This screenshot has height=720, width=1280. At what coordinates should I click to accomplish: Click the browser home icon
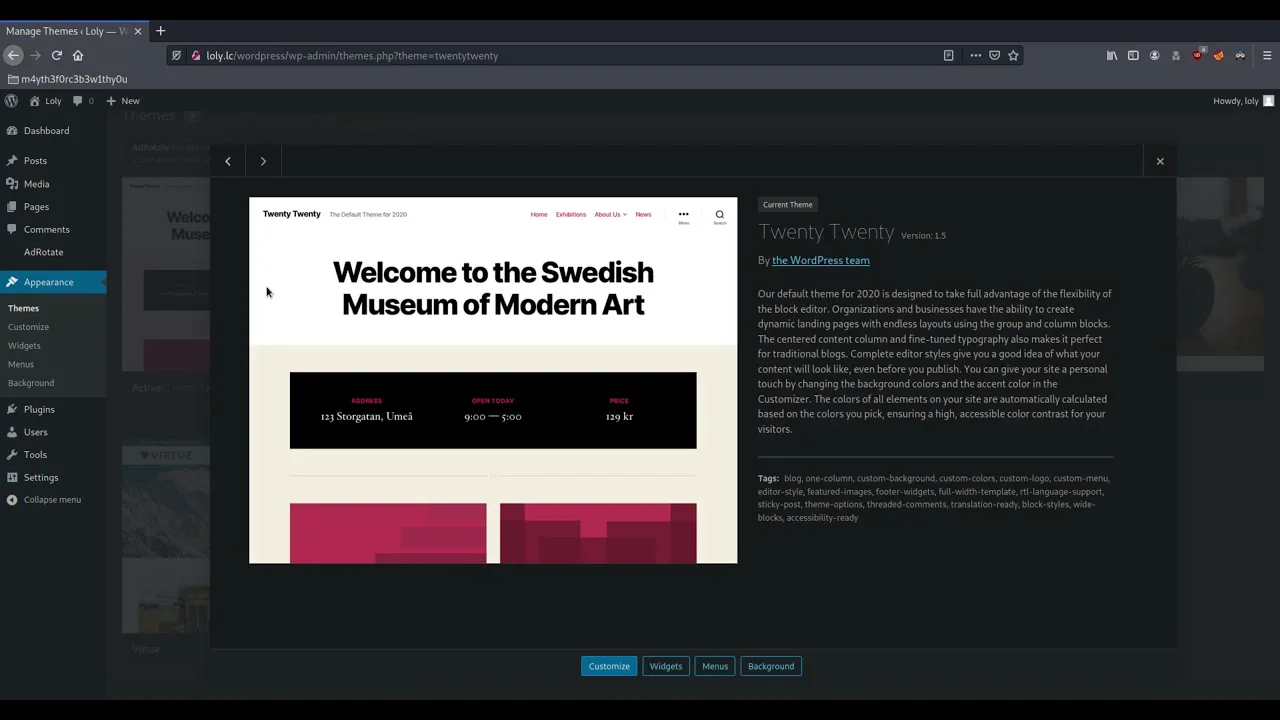click(78, 56)
